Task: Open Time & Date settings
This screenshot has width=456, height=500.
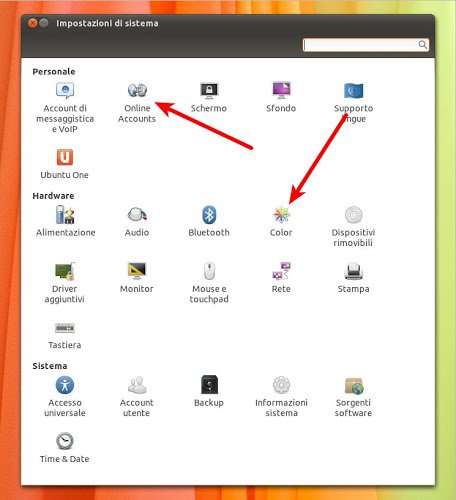Action: (x=65, y=448)
